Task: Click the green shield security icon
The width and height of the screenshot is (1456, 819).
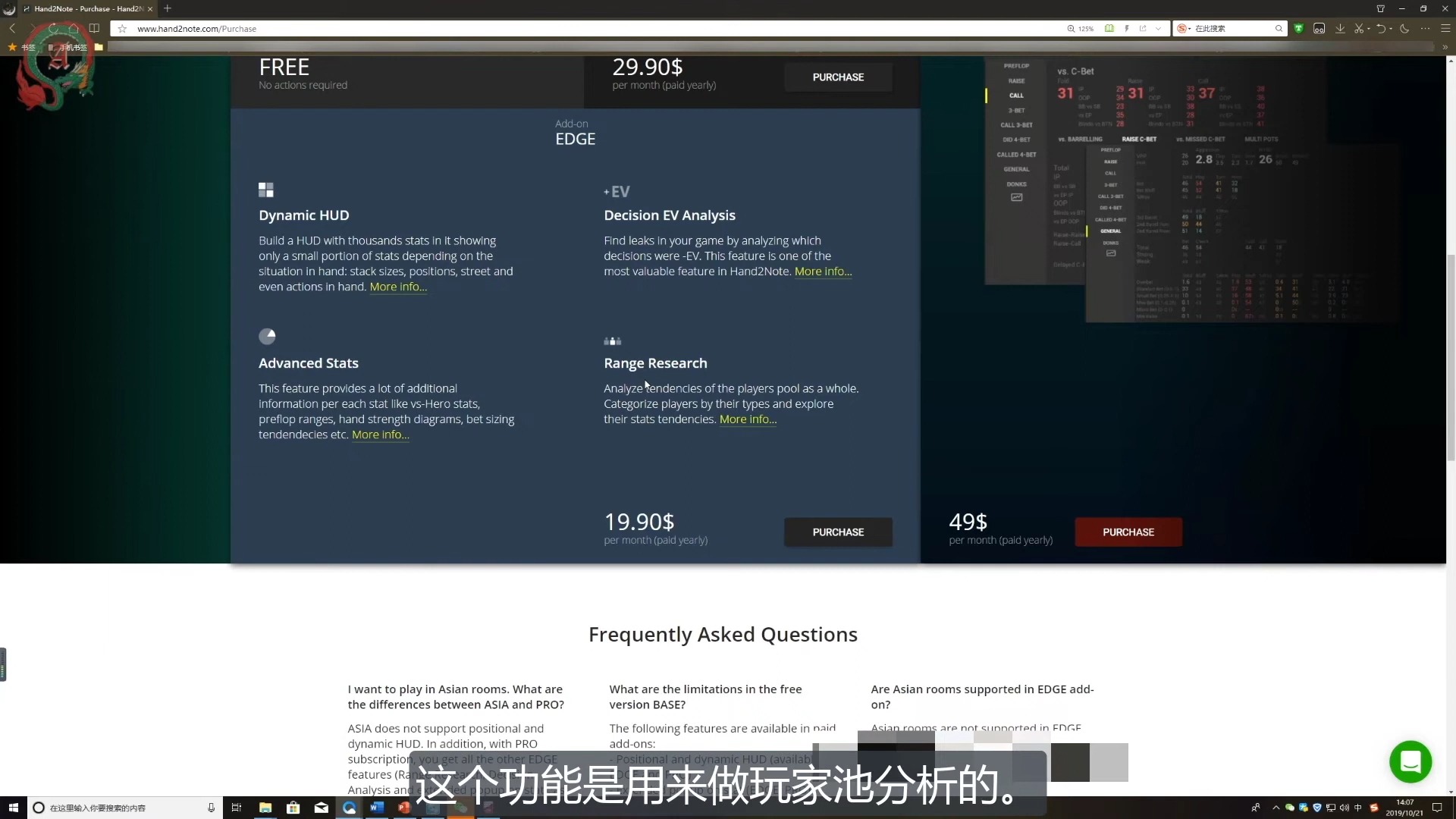Action: tap(1298, 29)
